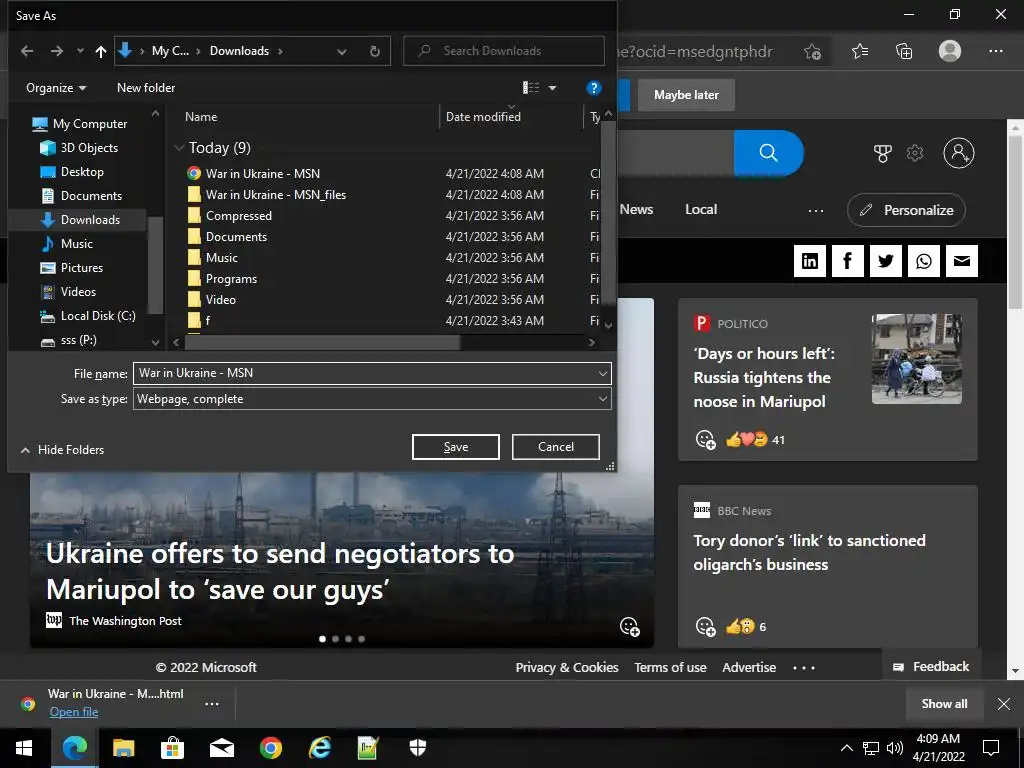1024x768 pixels.
Task: Open the MSN settings gear
Action: (x=915, y=153)
